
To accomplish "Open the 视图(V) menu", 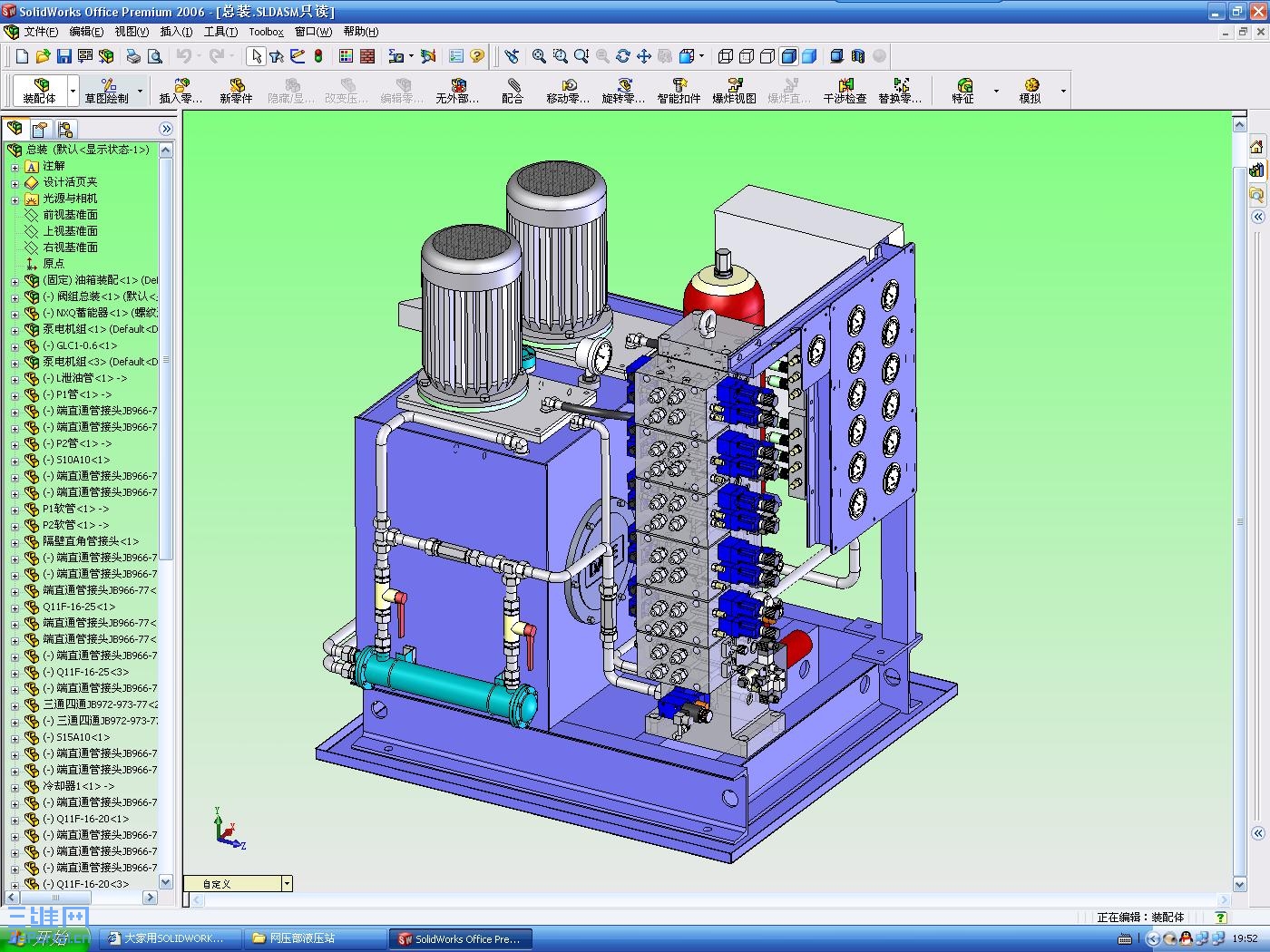I will coord(132,32).
